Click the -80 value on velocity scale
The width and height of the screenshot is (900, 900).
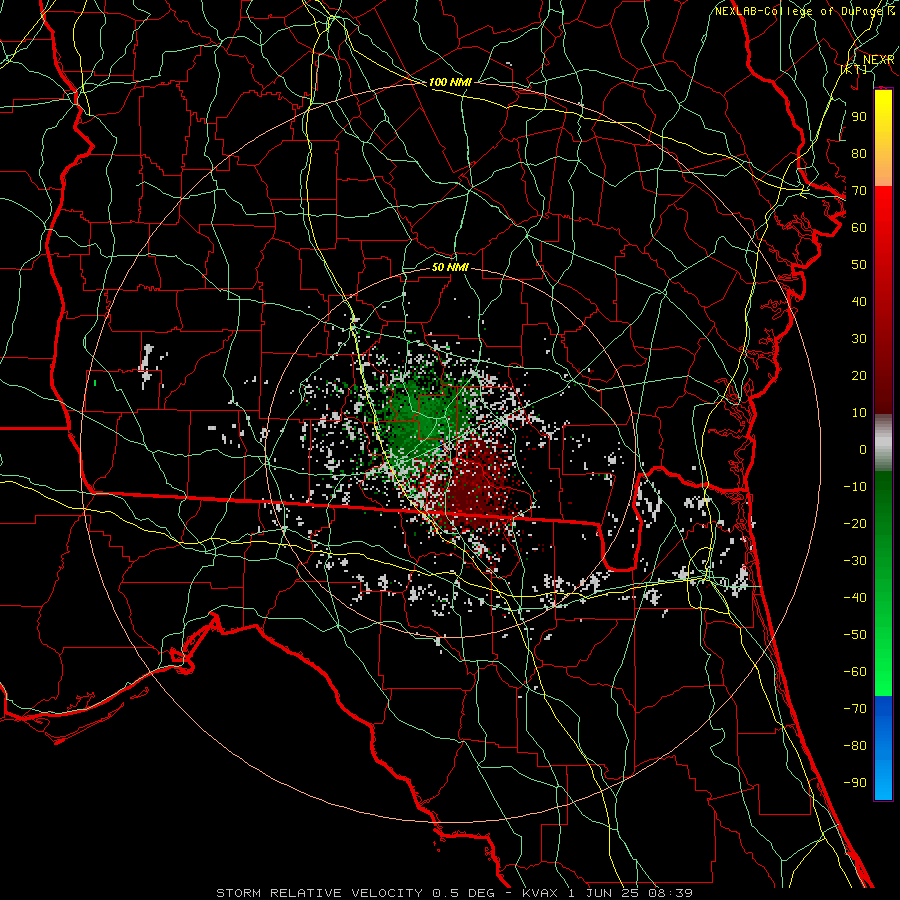[855, 746]
